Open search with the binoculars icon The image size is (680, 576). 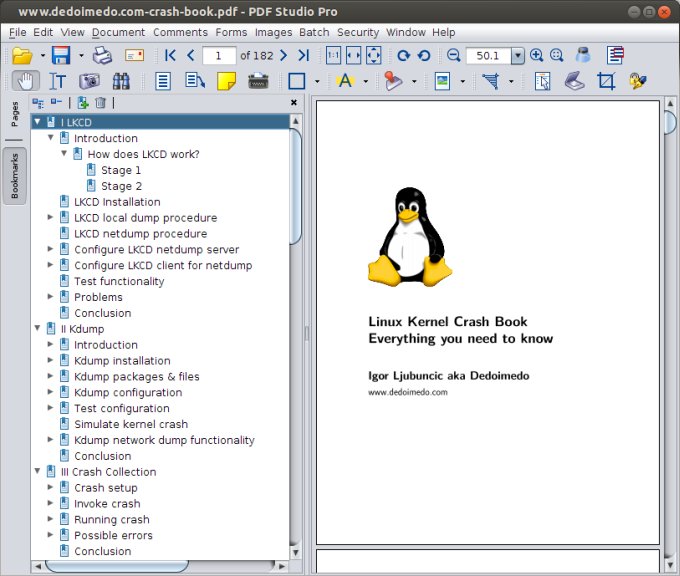coord(121,81)
